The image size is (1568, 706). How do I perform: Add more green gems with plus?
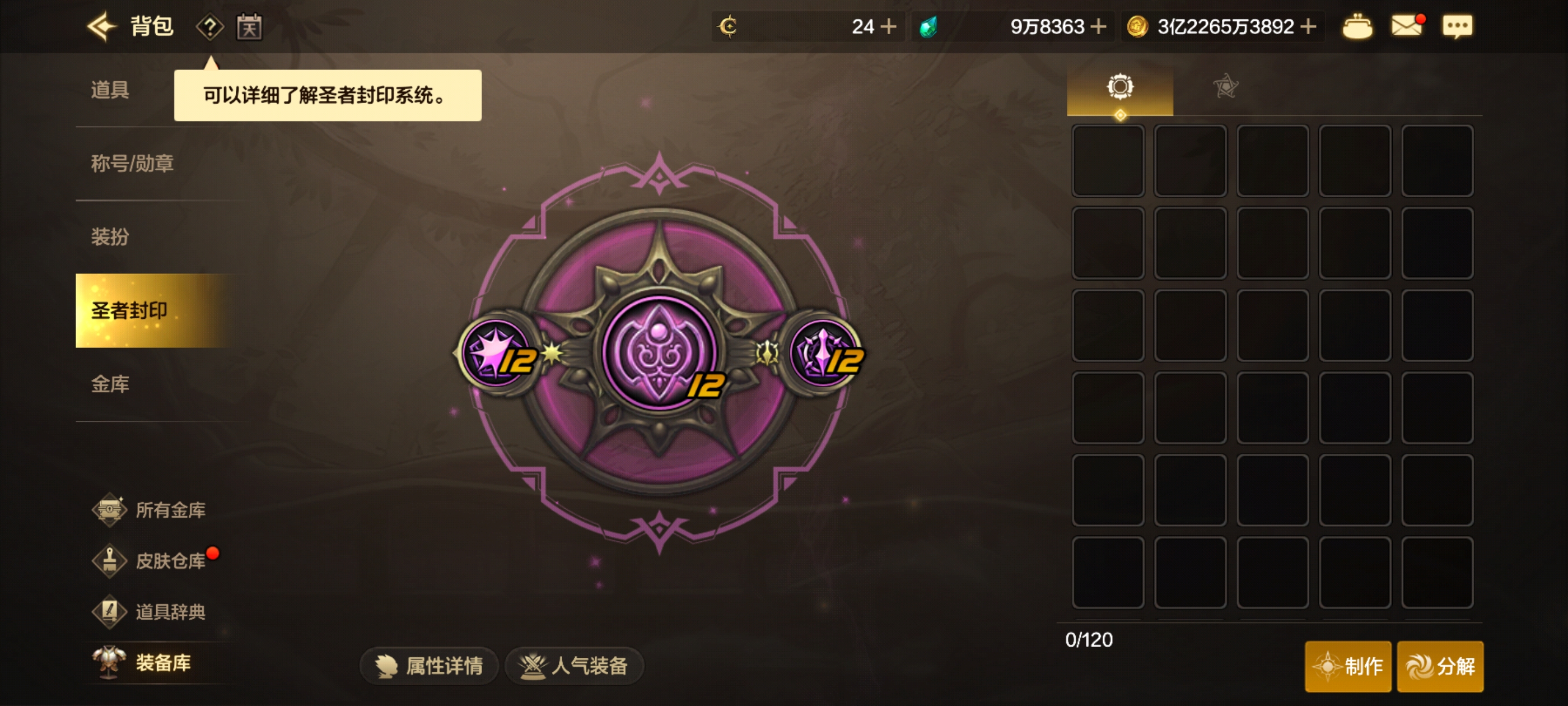tap(1098, 26)
